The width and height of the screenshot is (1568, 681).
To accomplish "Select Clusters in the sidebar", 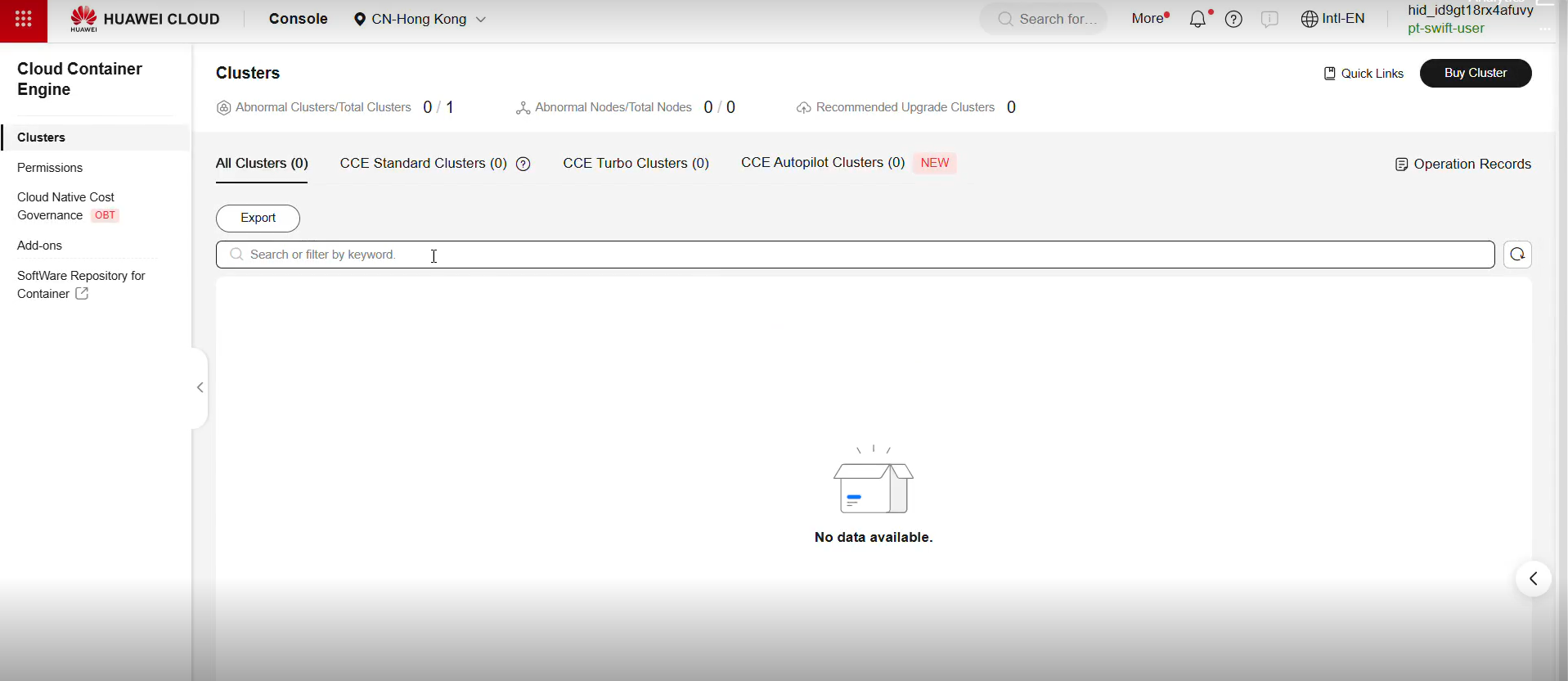I will (x=96, y=138).
